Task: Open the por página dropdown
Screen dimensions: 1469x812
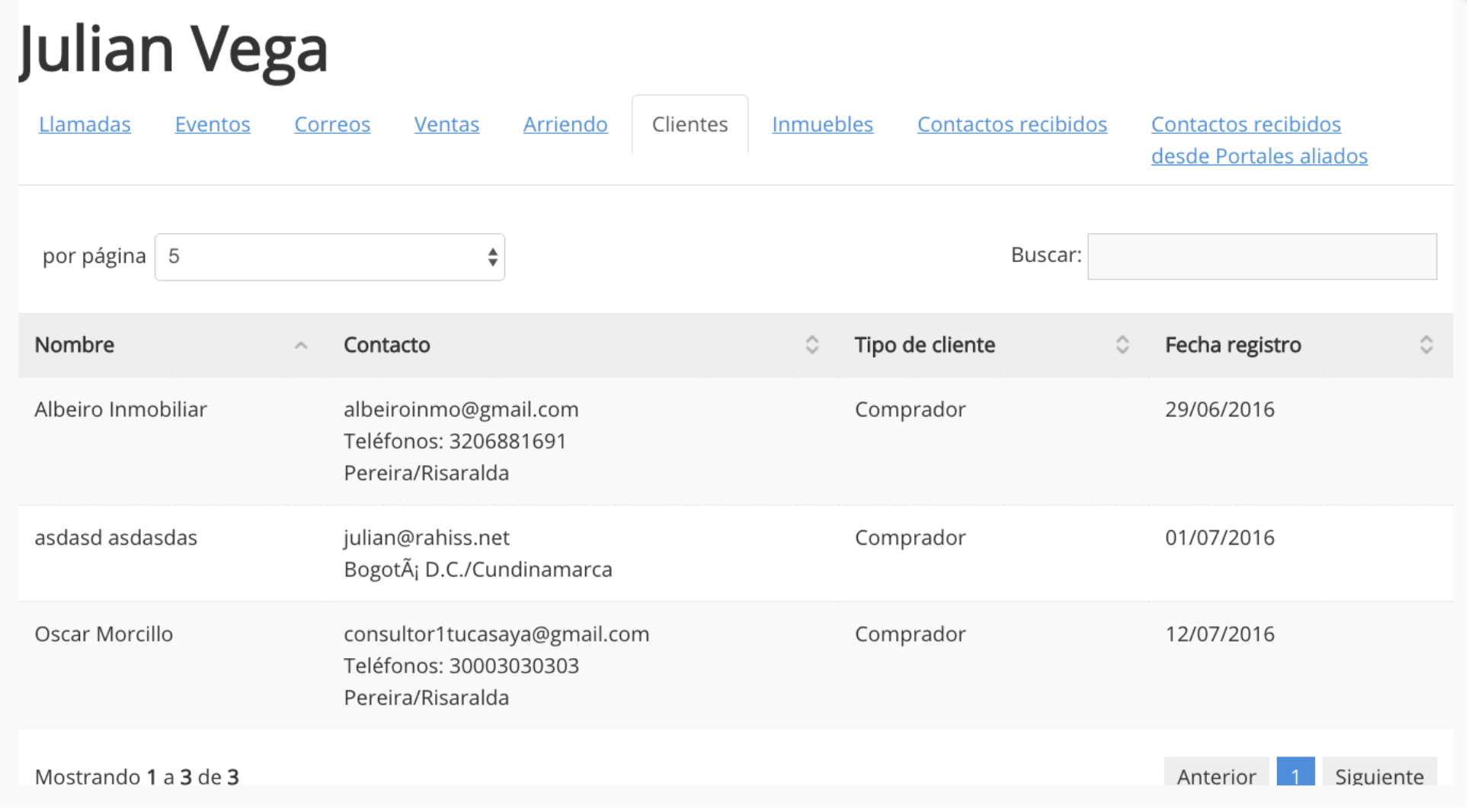Action: 329,257
